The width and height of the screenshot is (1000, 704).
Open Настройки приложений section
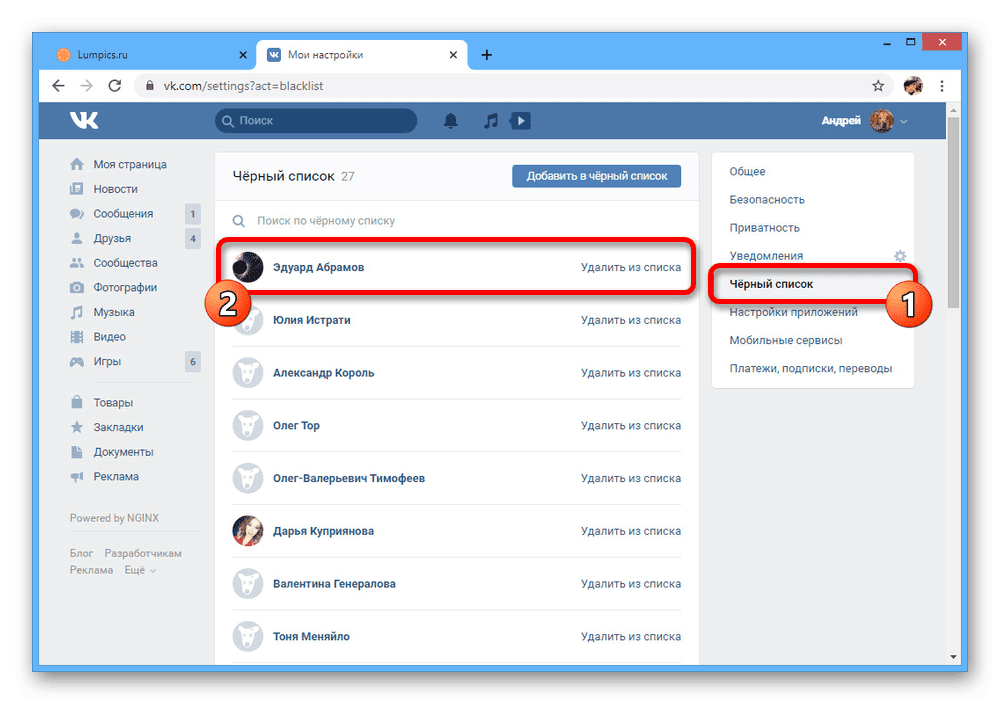(x=793, y=312)
